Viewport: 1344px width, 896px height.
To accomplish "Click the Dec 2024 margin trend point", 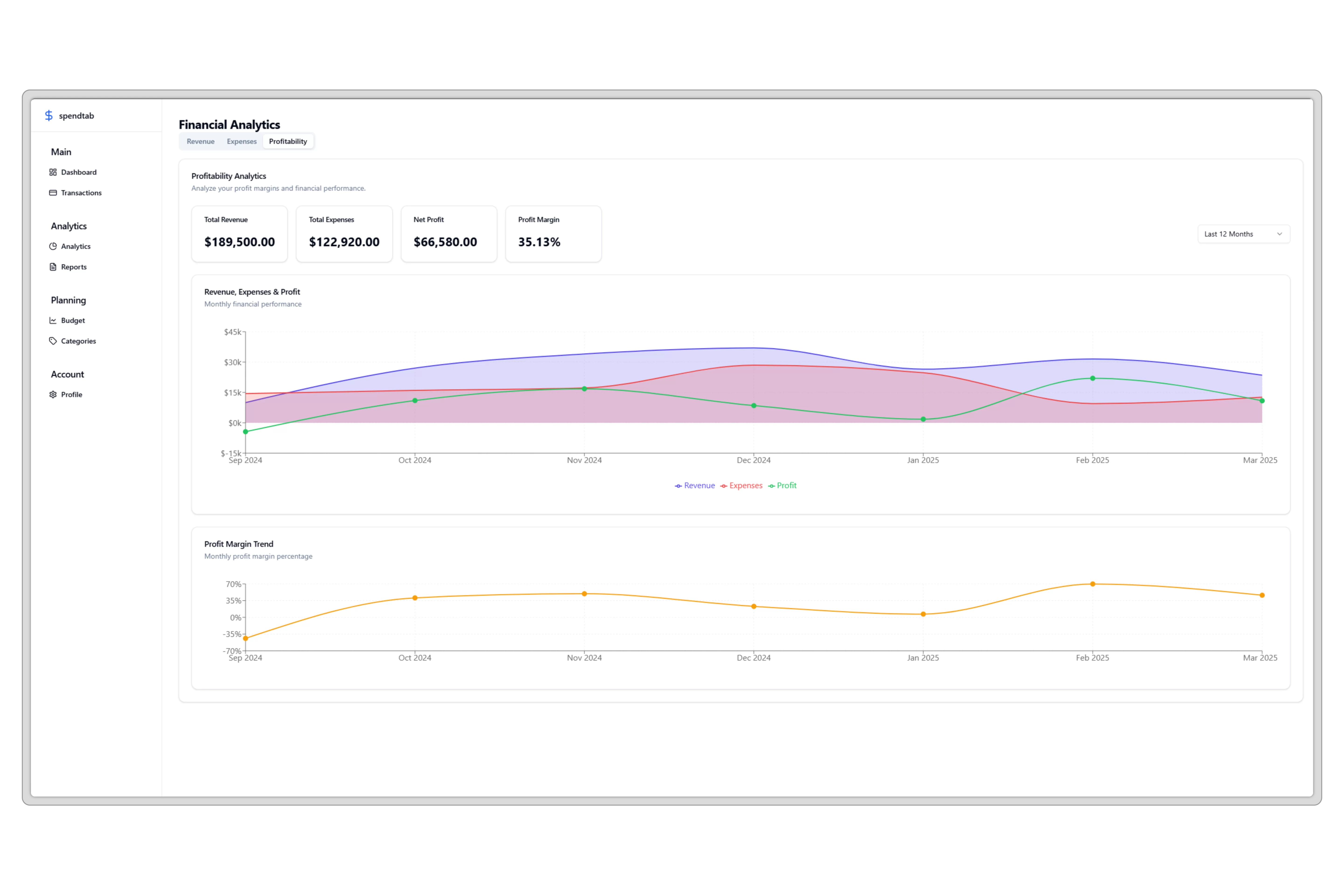I will click(754, 606).
